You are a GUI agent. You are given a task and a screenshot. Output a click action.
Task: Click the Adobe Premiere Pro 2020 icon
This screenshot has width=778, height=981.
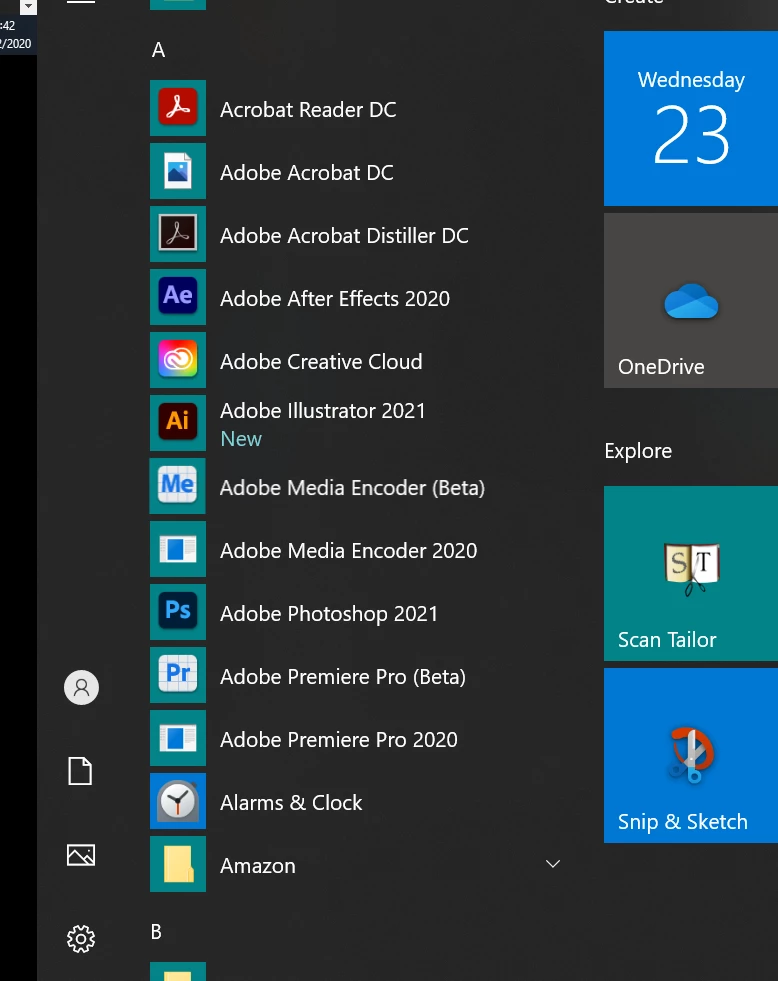pyautogui.click(x=178, y=738)
